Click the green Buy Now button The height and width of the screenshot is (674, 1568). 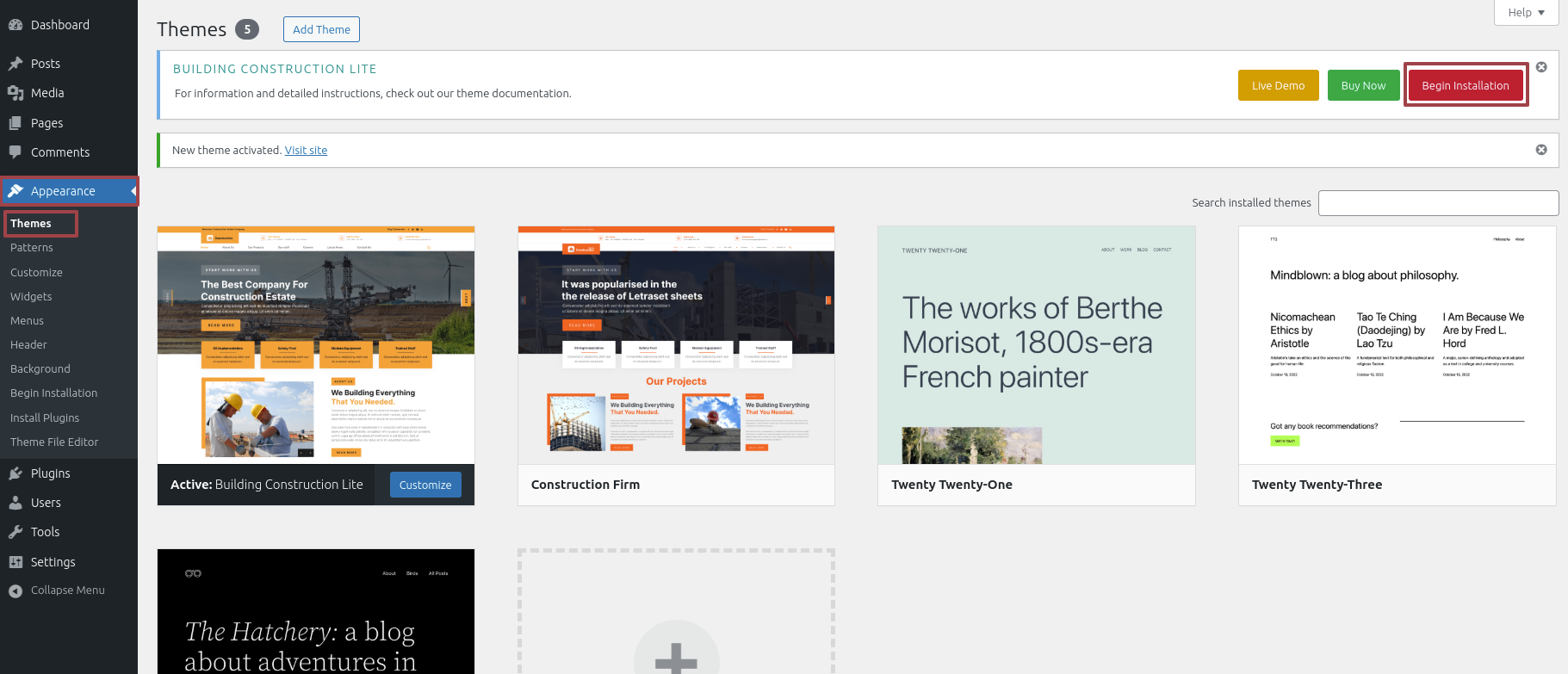[x=1363, y=85]
